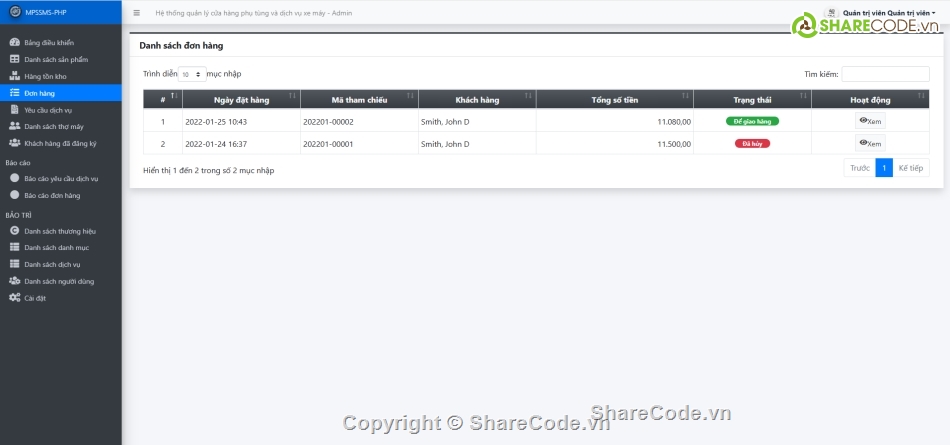Click the Danh sách thương hiệu icon

pos(14,231)
